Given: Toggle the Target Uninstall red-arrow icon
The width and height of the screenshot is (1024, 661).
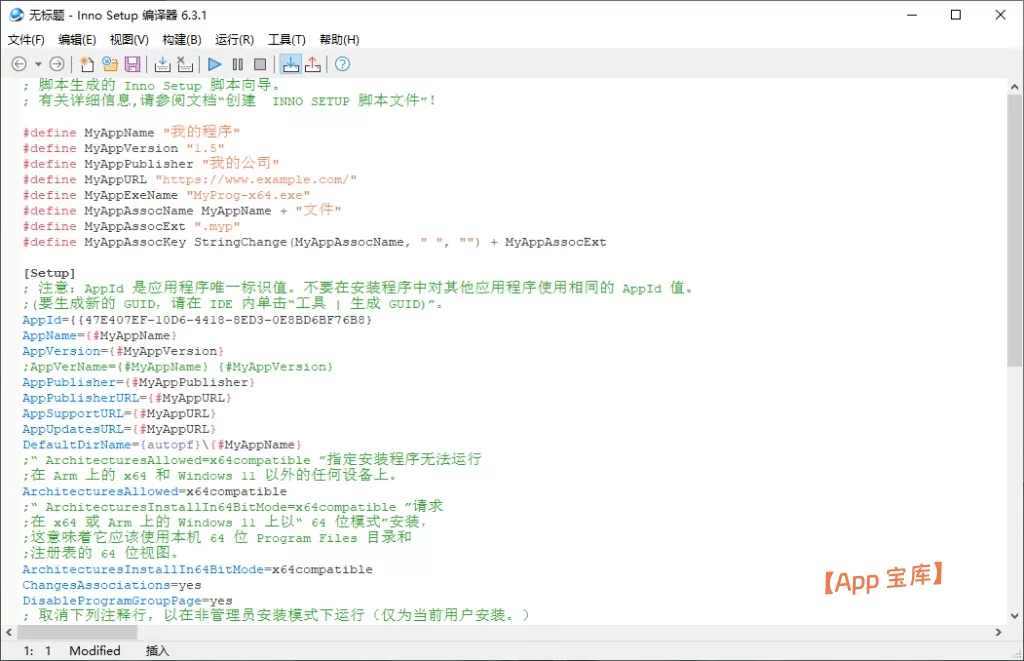Looking at the screenshot, I should [x=313, y=64].
